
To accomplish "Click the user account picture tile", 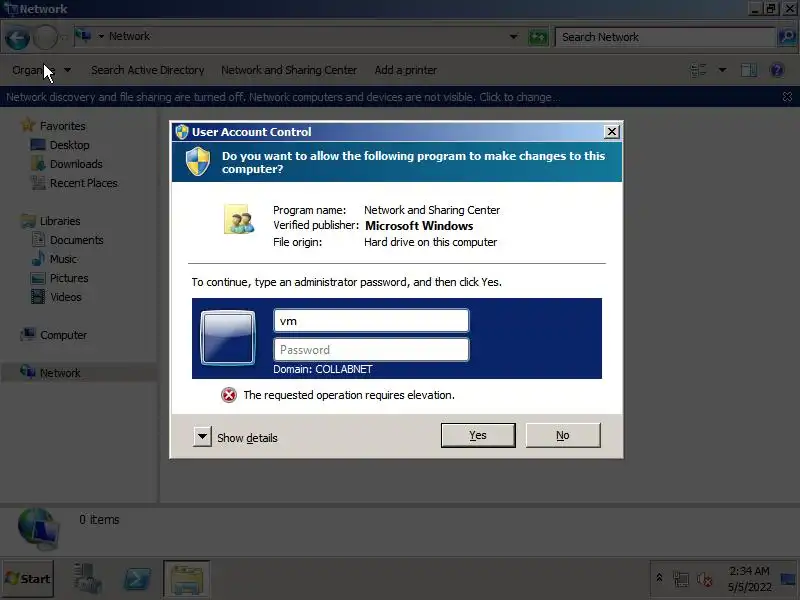I will click(228, 338).
